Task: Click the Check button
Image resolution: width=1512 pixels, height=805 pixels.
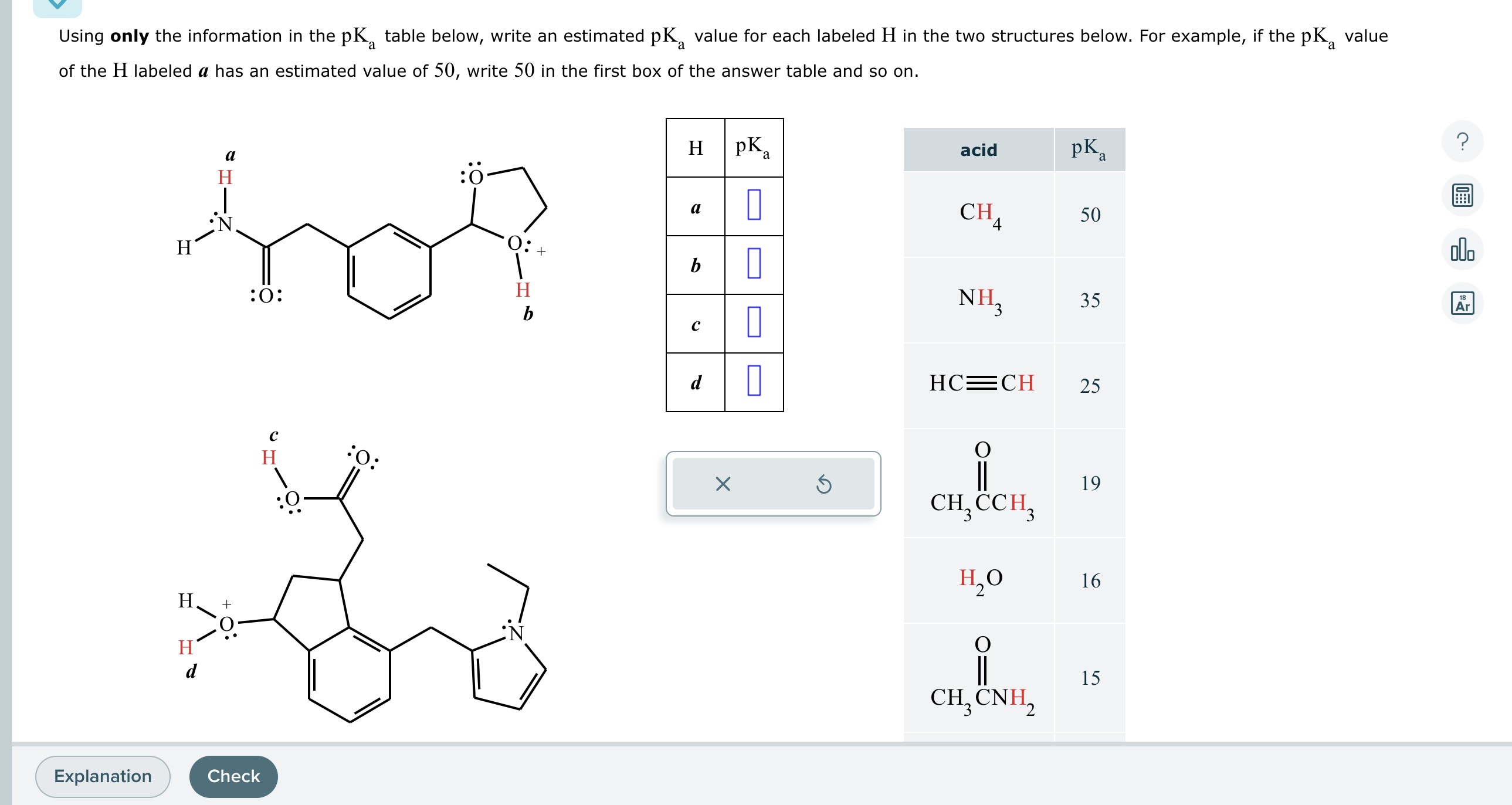Action: click(233, 776)
